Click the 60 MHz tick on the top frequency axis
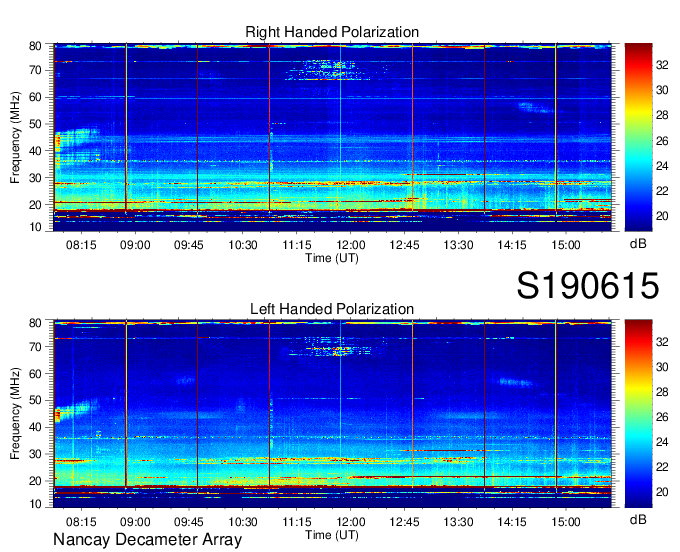This screenshot has width=680, height=552. pyautogui.click(x=35, y=97)
